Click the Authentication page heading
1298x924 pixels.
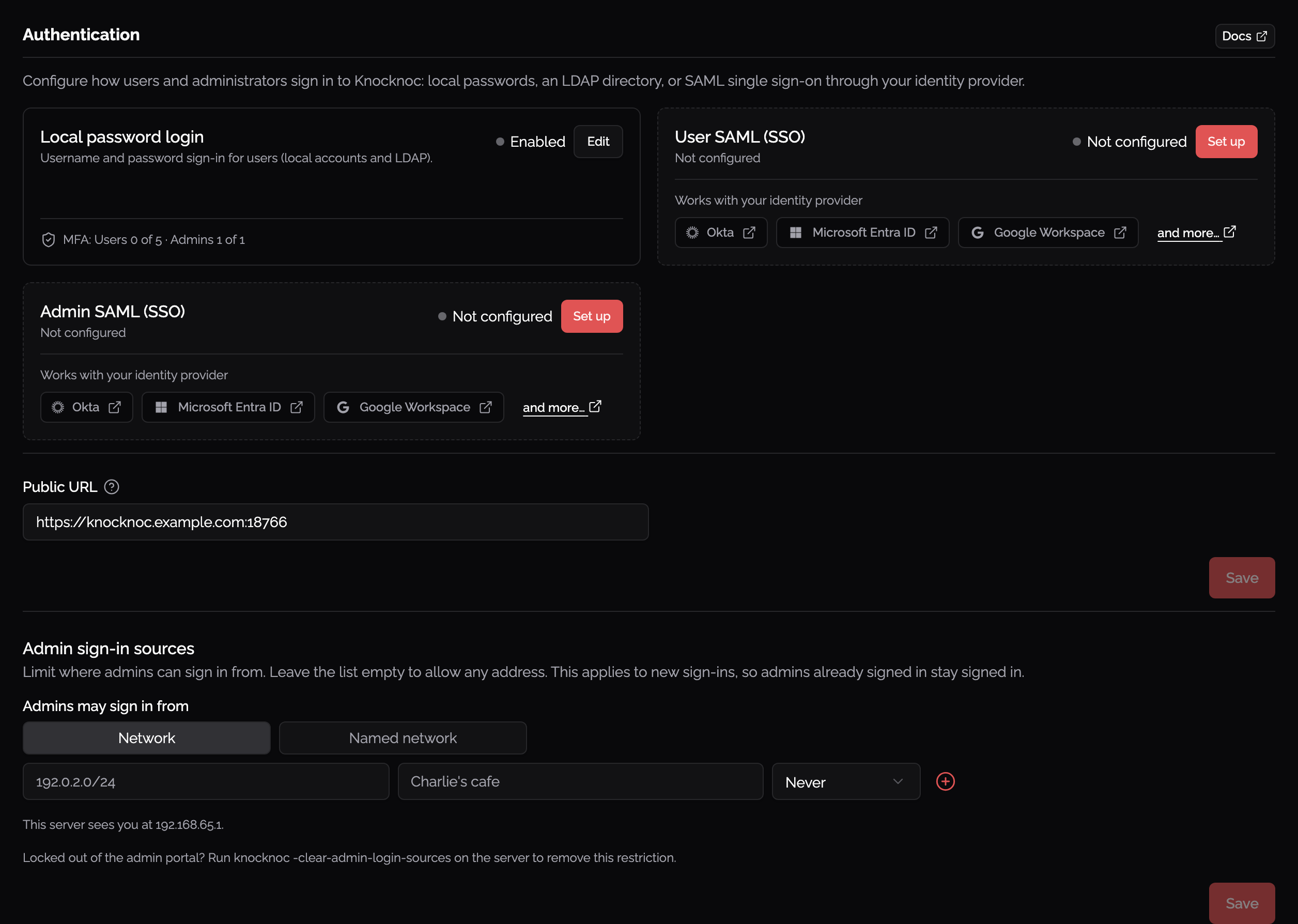(81, 35)
